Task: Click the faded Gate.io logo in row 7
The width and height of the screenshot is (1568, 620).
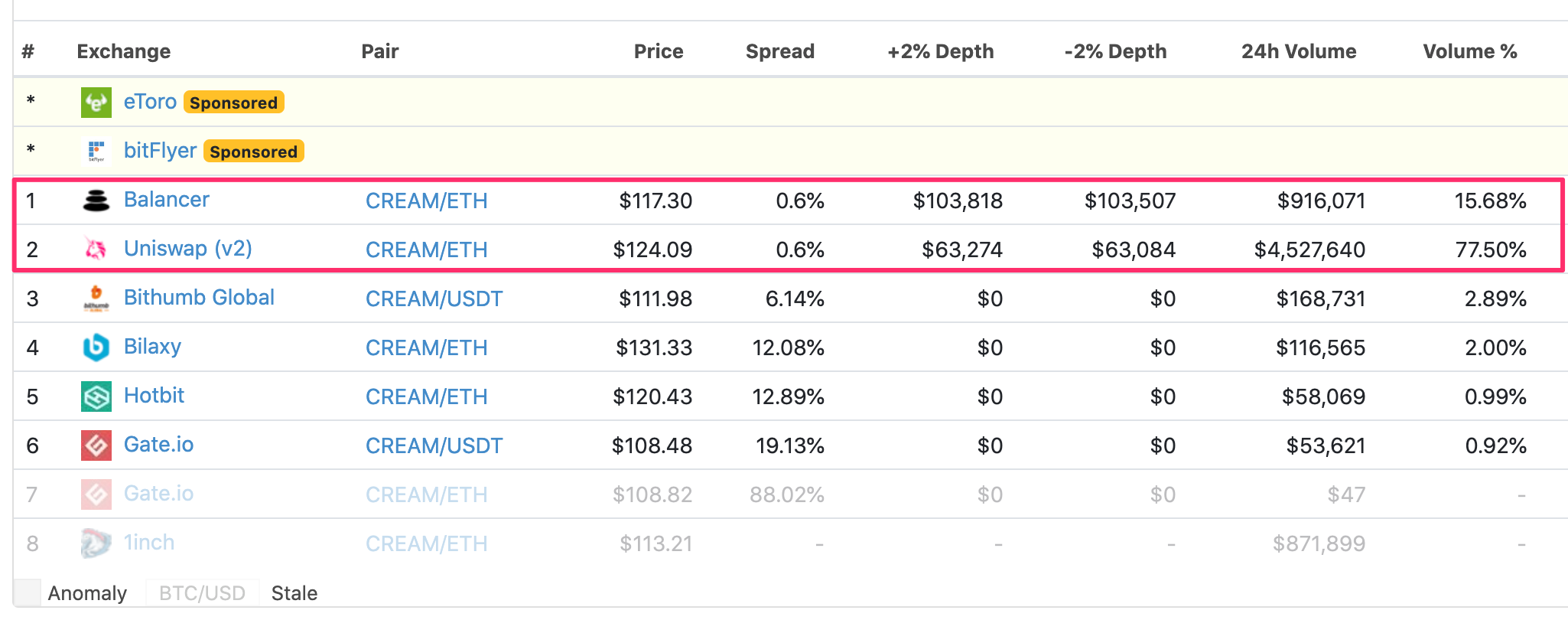Action: pos(96,494)
